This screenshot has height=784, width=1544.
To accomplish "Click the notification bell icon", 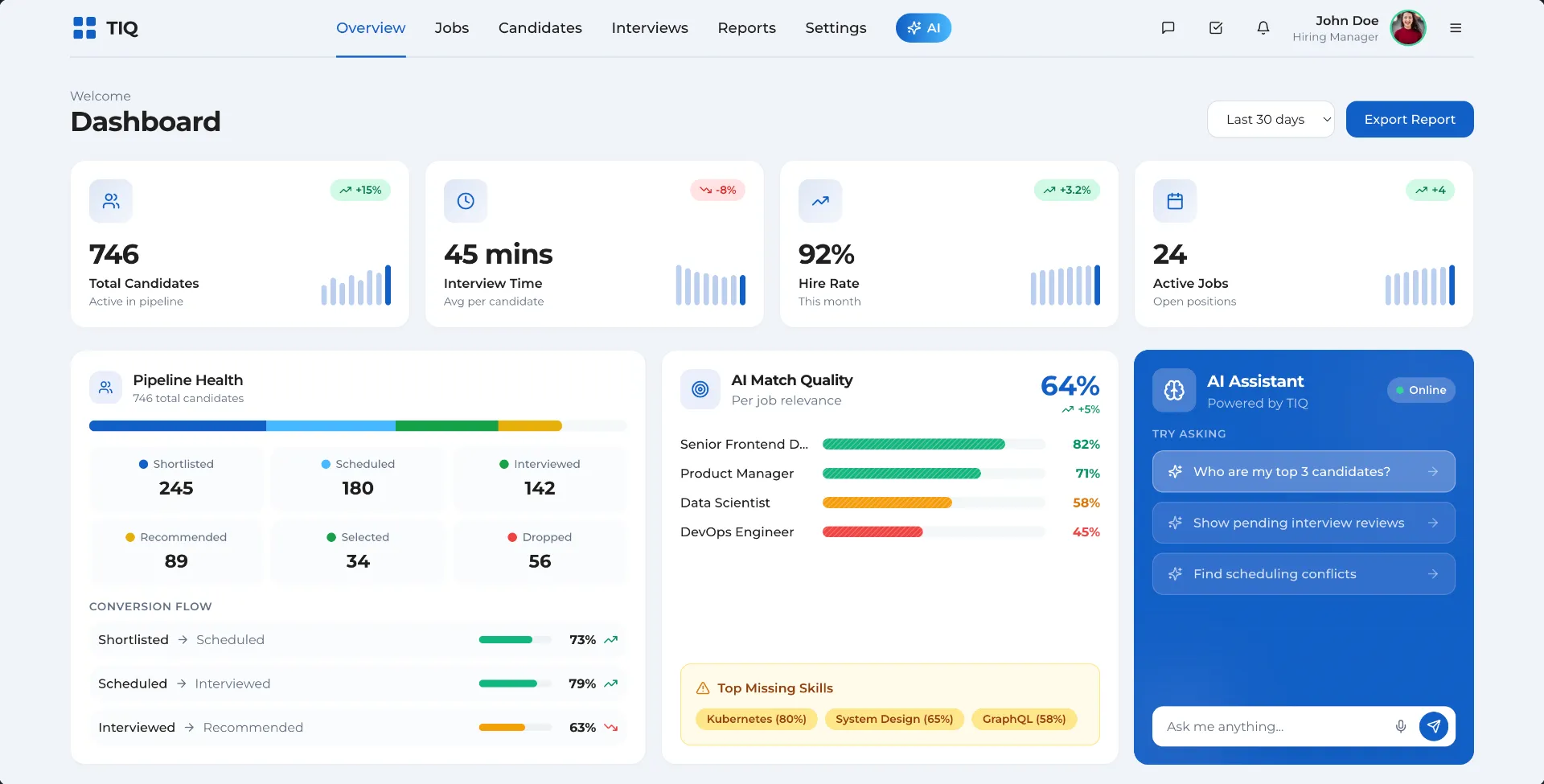I will [x=1263, y=27].
